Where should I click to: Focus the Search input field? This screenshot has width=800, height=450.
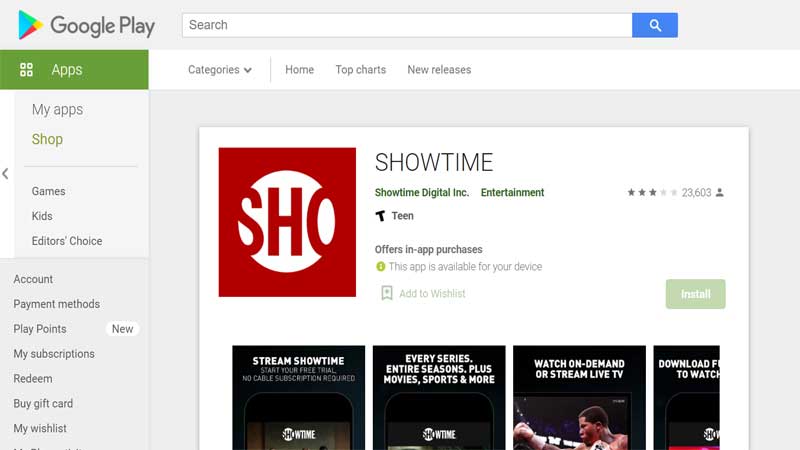(407, 25)
